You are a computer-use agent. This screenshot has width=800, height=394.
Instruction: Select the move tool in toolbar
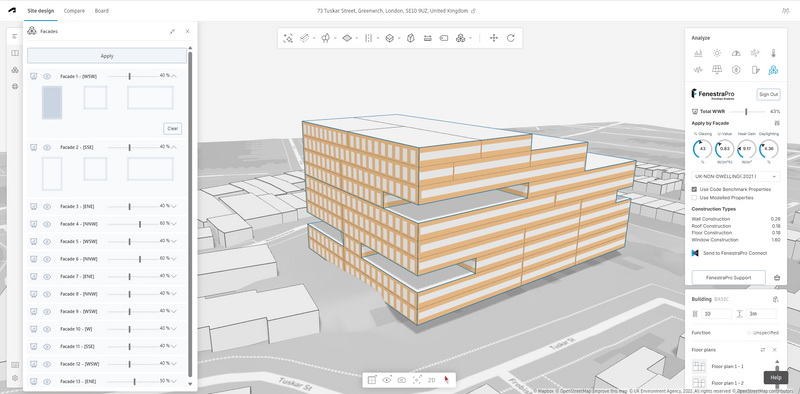click(493, 38)
